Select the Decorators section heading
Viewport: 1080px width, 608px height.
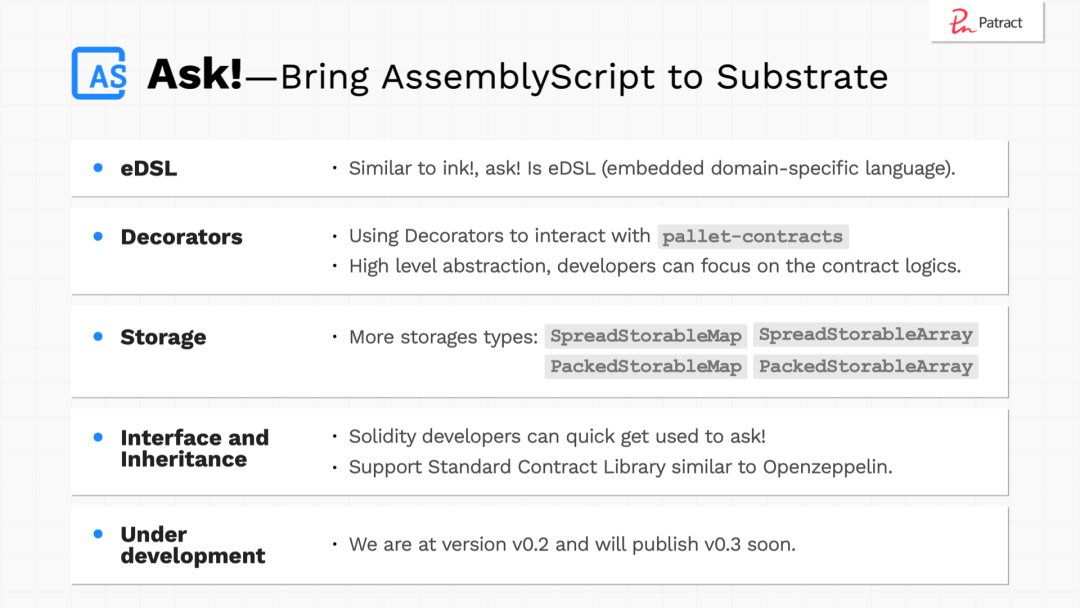click(x=181, y=237)
